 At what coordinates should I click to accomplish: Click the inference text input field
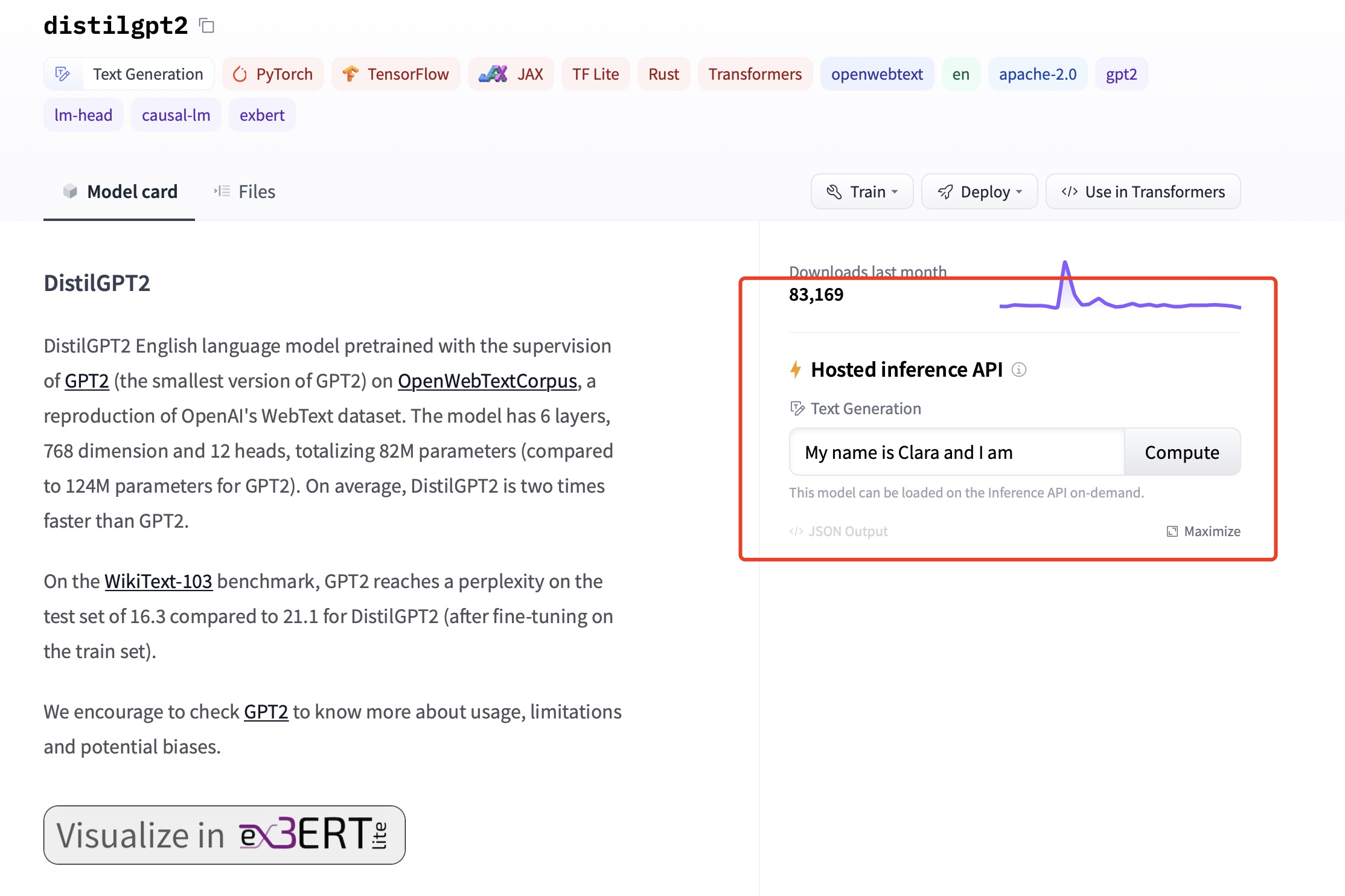click(956, 452)
